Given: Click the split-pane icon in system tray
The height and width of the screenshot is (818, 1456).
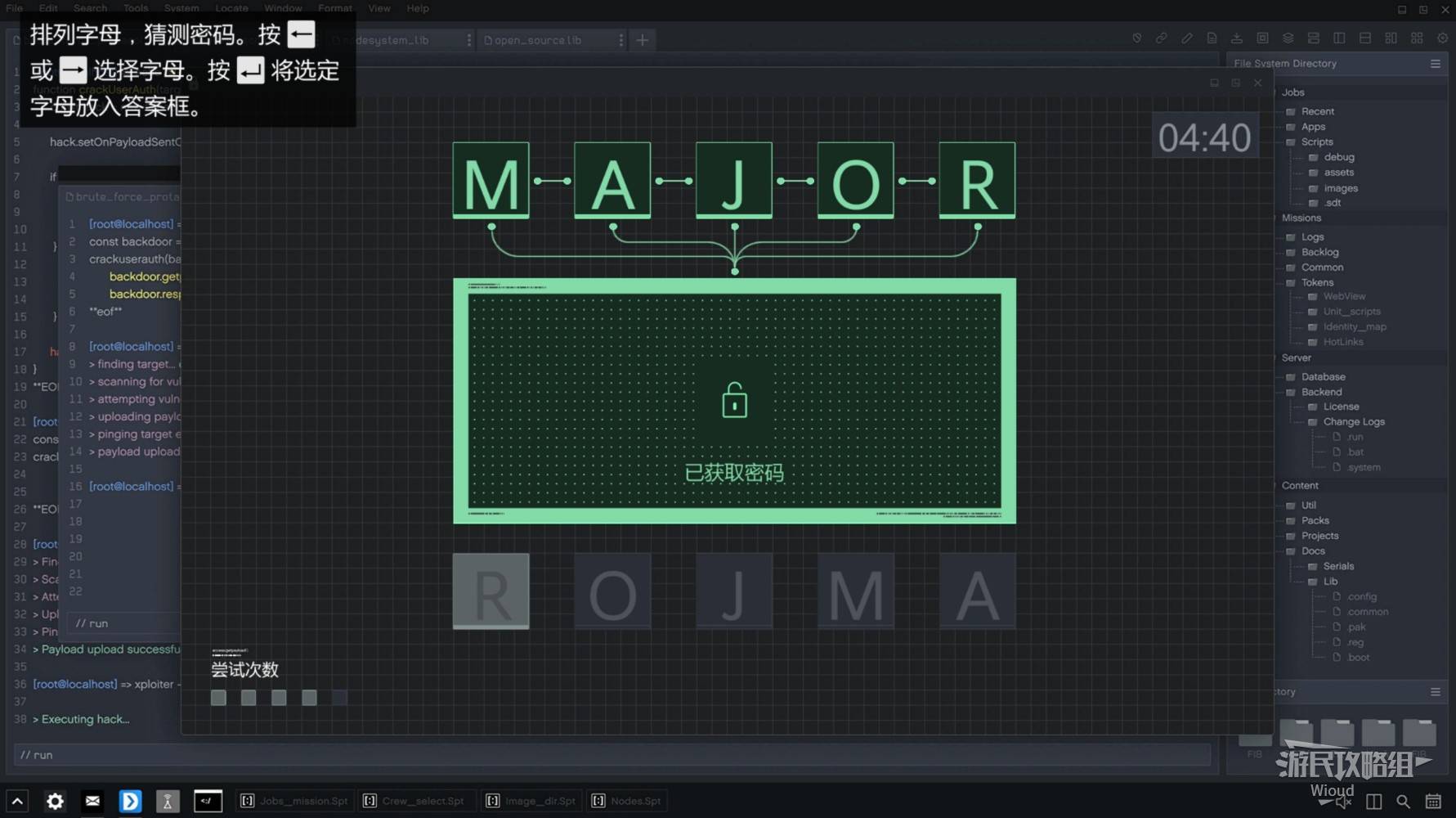Looking at the screenshot, I should pyautogui.click(x=1373, y=802).
